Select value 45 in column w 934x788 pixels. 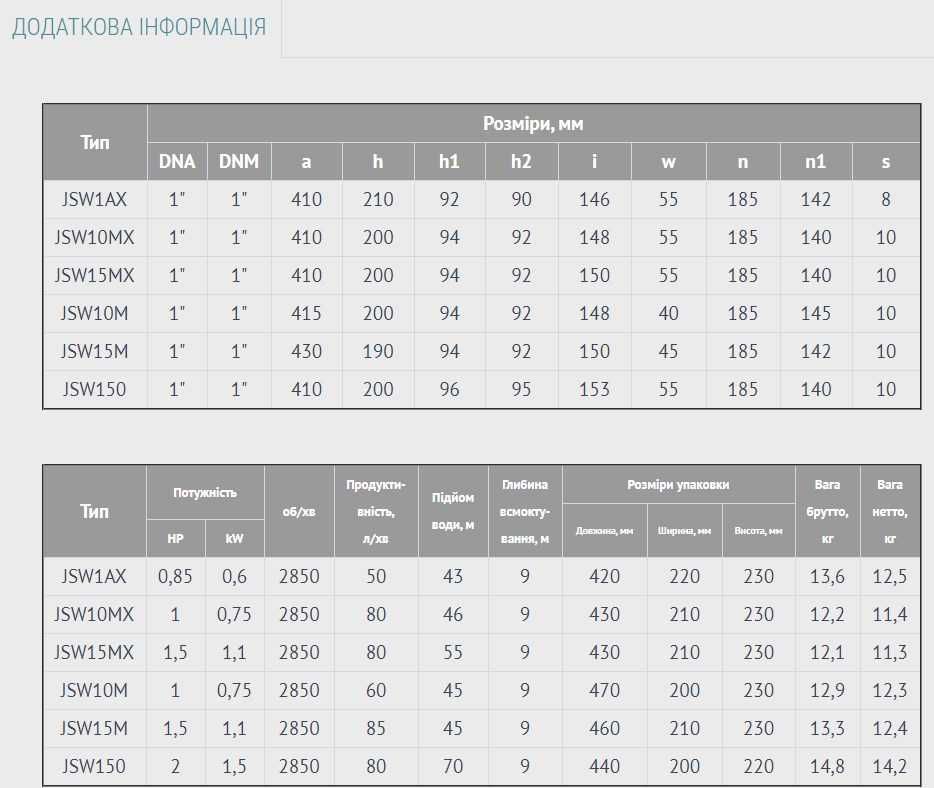click(x=668, y=351)
